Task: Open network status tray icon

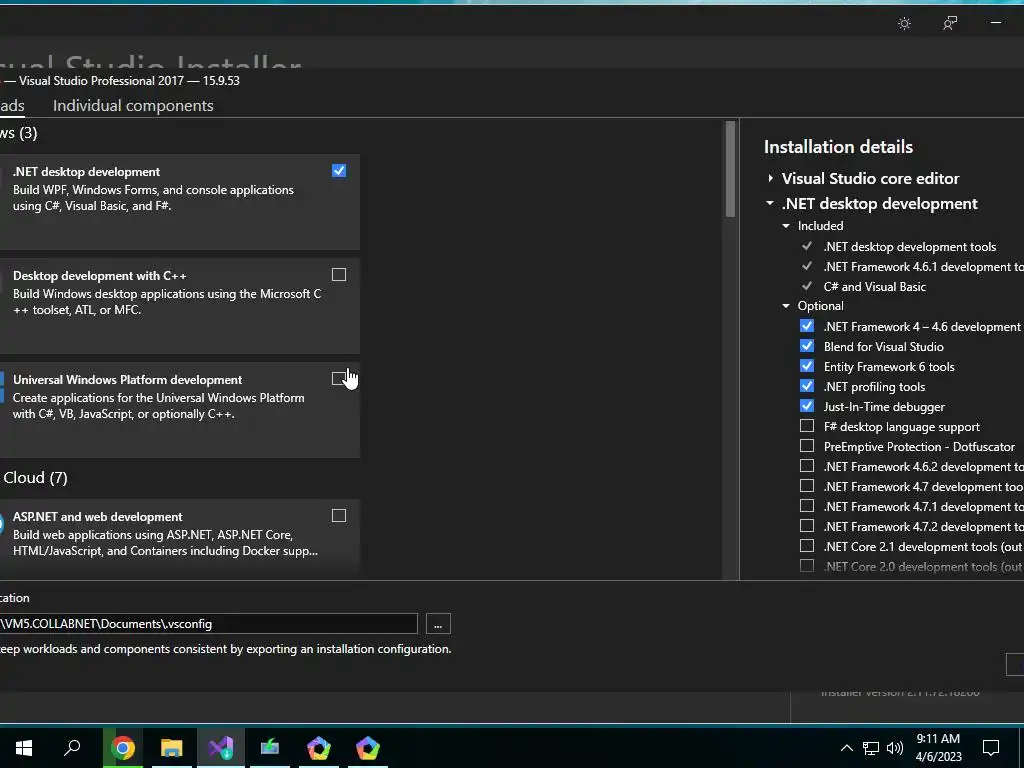Action: (x=871, y=748)
